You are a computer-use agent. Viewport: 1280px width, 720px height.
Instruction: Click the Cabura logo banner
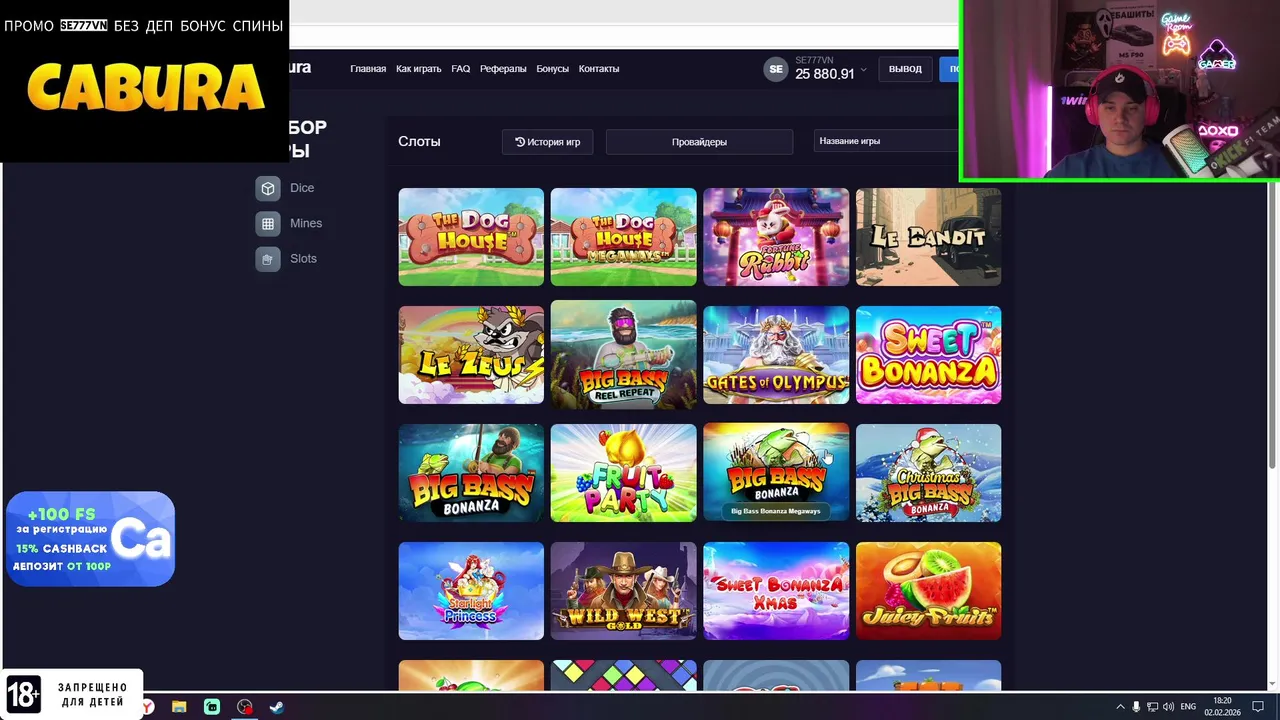click(145, 87)
